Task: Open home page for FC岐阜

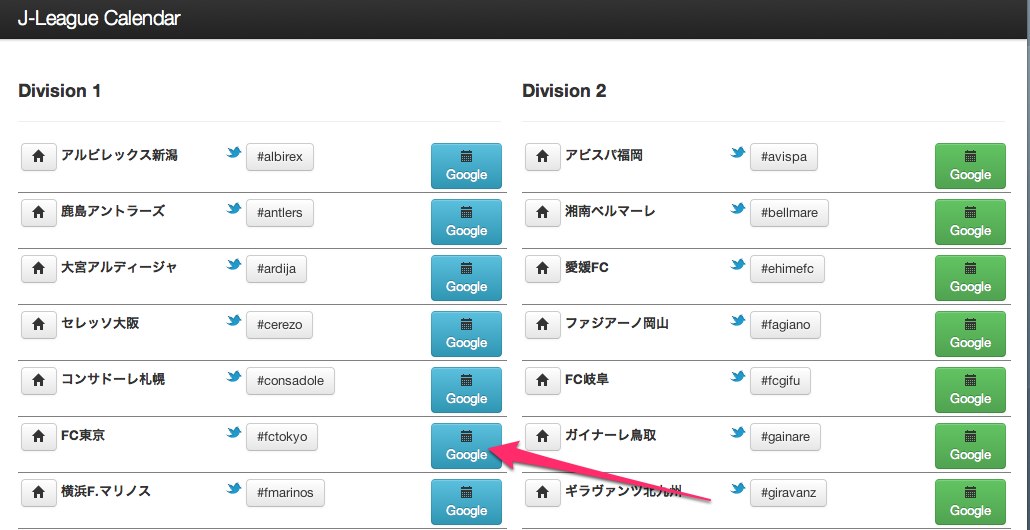Action: click(x=543, y=380)
